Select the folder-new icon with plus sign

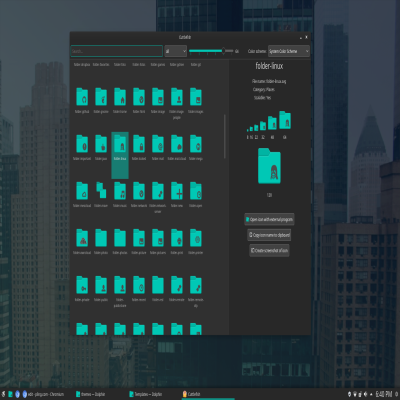[x=177, y=191]
